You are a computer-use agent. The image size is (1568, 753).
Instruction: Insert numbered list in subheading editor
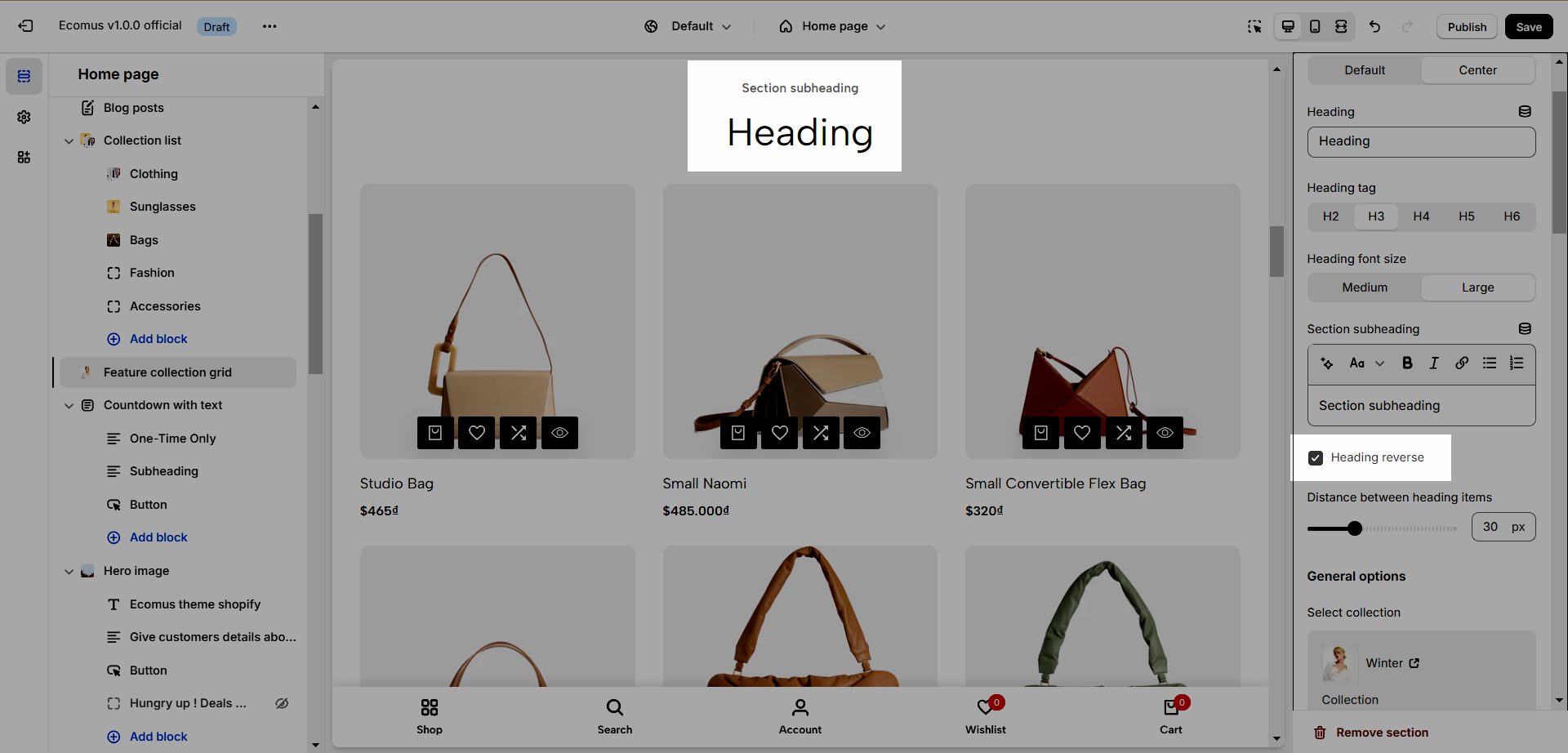pos(1517,363)
